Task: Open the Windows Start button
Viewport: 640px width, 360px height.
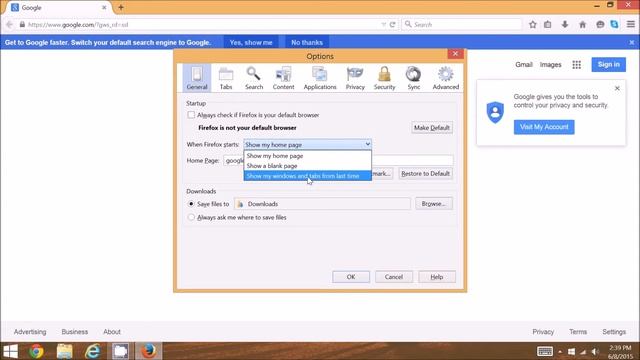Action: coord(10,351)
